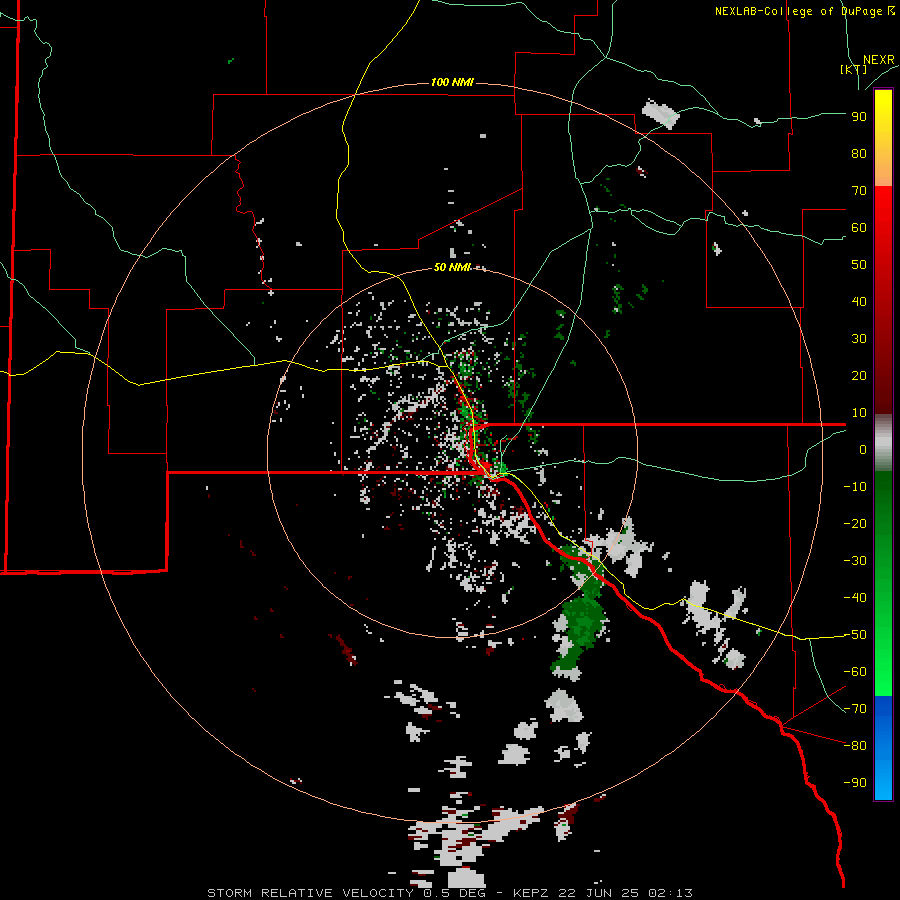Click the -20 knots scale label
The width and height of the screenshot is (900, 900).
tap(855, 523)
